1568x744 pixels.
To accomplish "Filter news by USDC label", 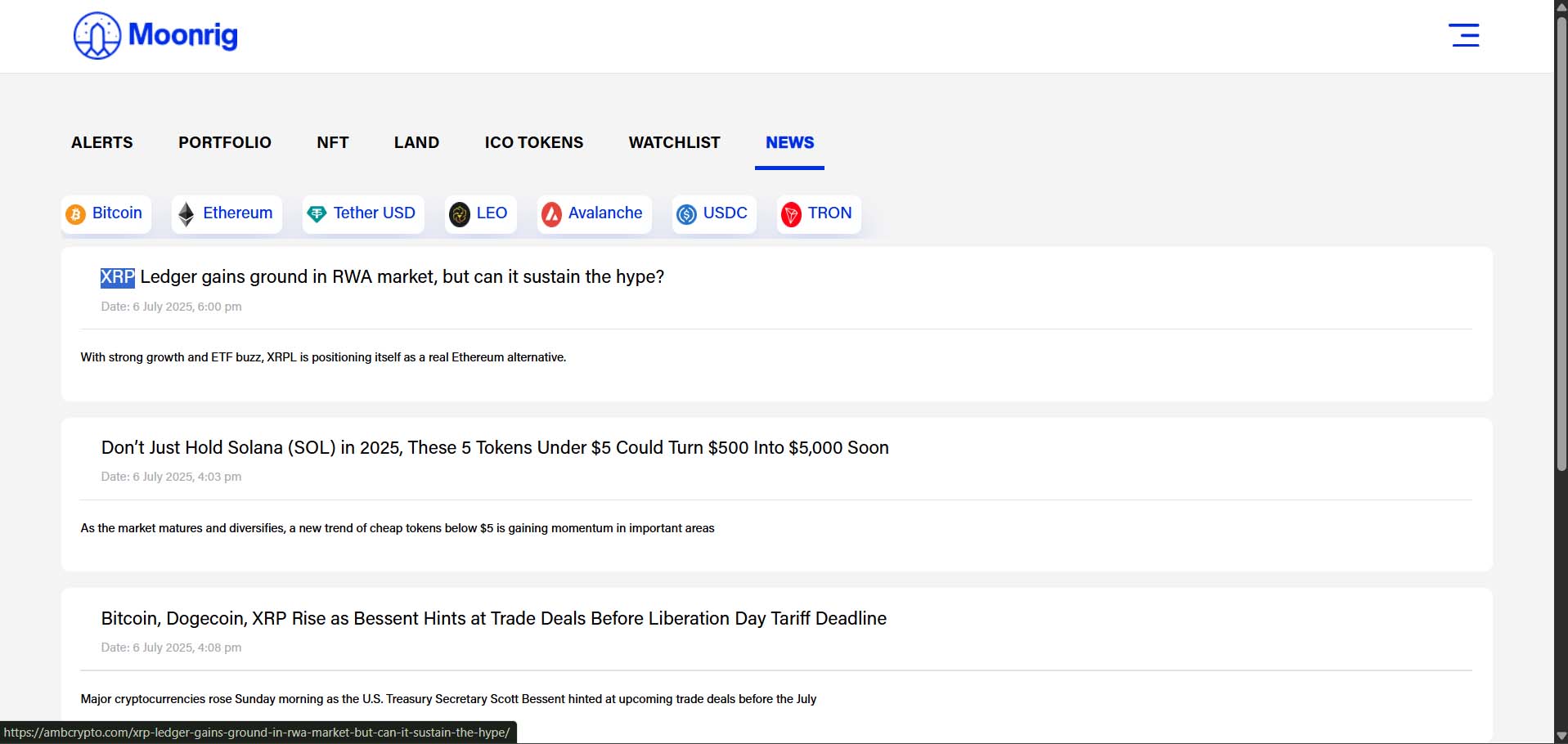I will tap(726, 213).
